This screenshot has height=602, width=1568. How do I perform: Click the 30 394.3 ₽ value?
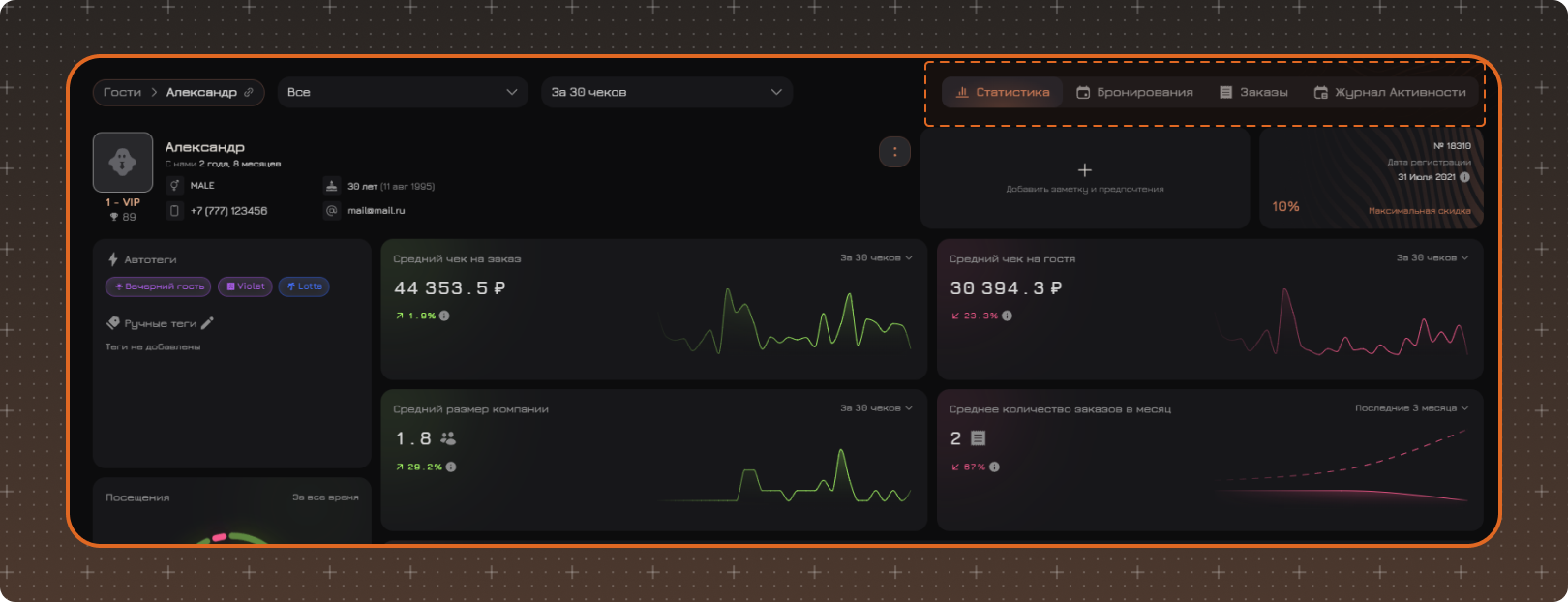[x=1006, y=287]
